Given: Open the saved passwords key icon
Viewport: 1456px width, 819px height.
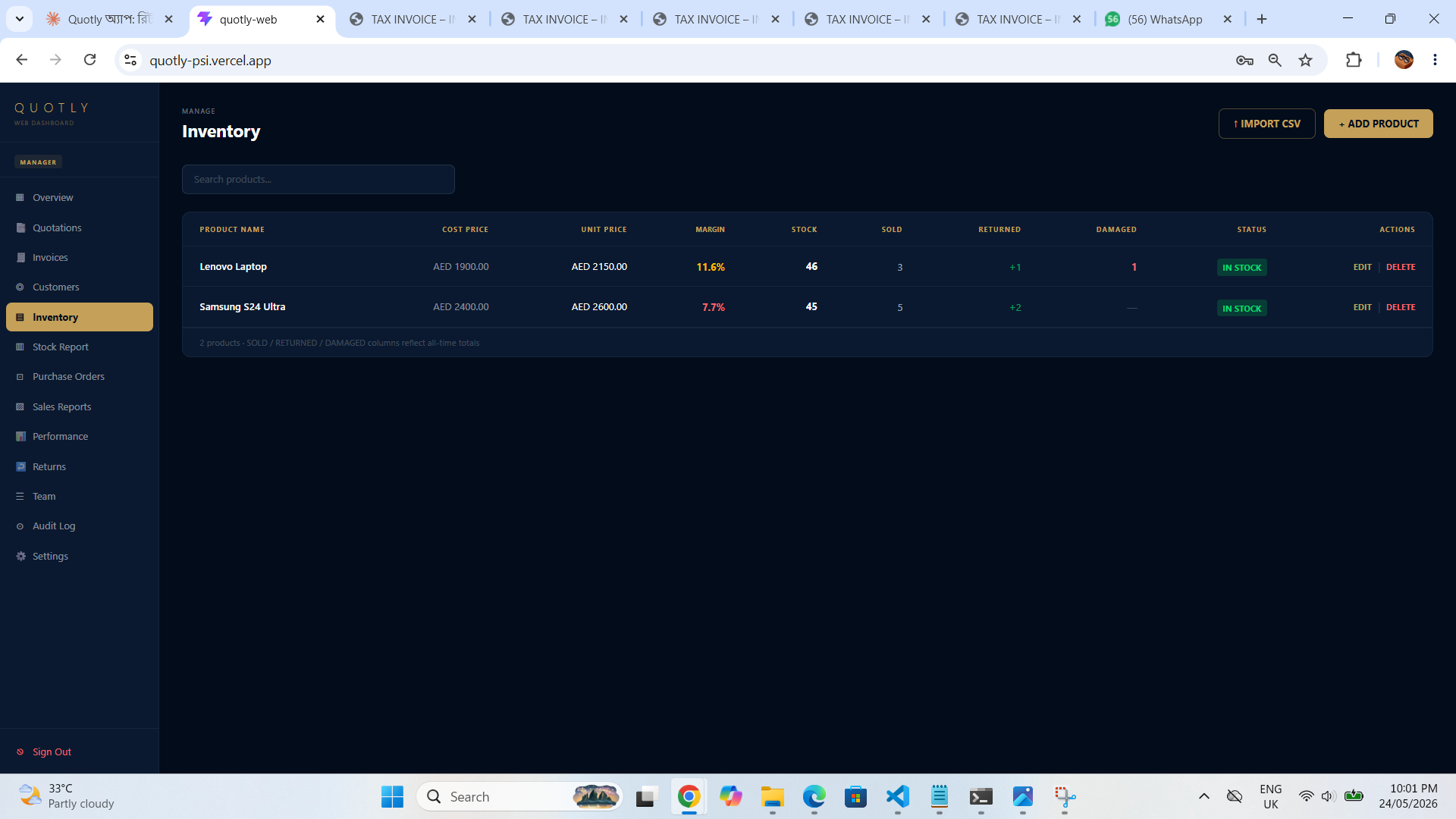Looking at the screenshot, I should coord(1244,60).
